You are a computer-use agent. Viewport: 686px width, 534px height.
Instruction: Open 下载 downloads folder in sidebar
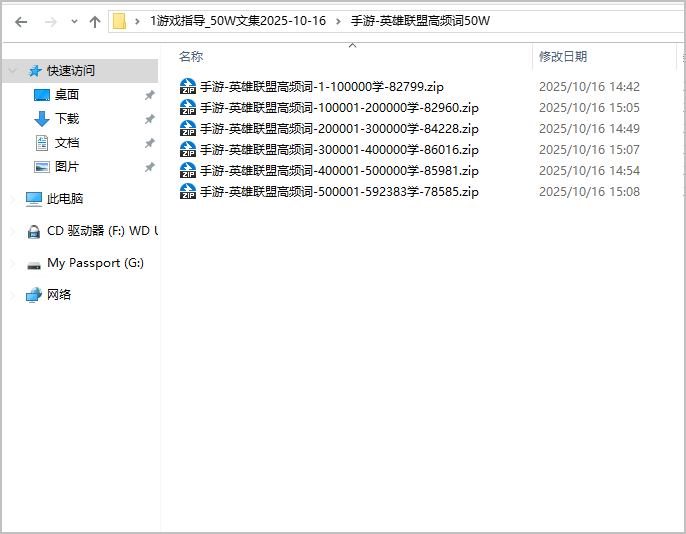tap(67, 119)
